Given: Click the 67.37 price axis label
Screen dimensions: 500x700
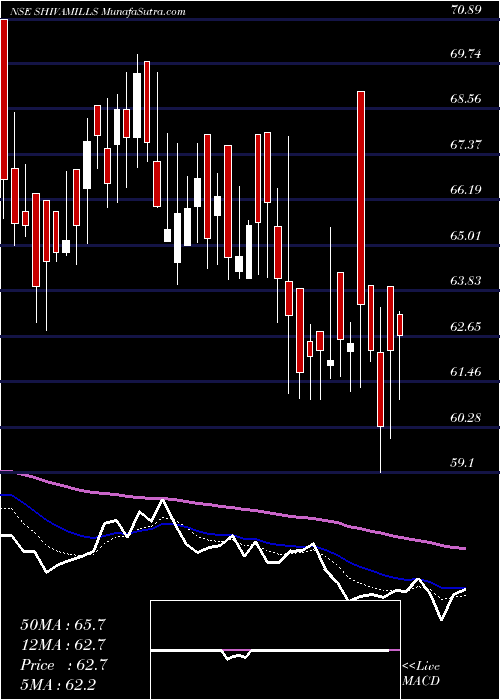Looking at the screenshot, I should point(466,144).
